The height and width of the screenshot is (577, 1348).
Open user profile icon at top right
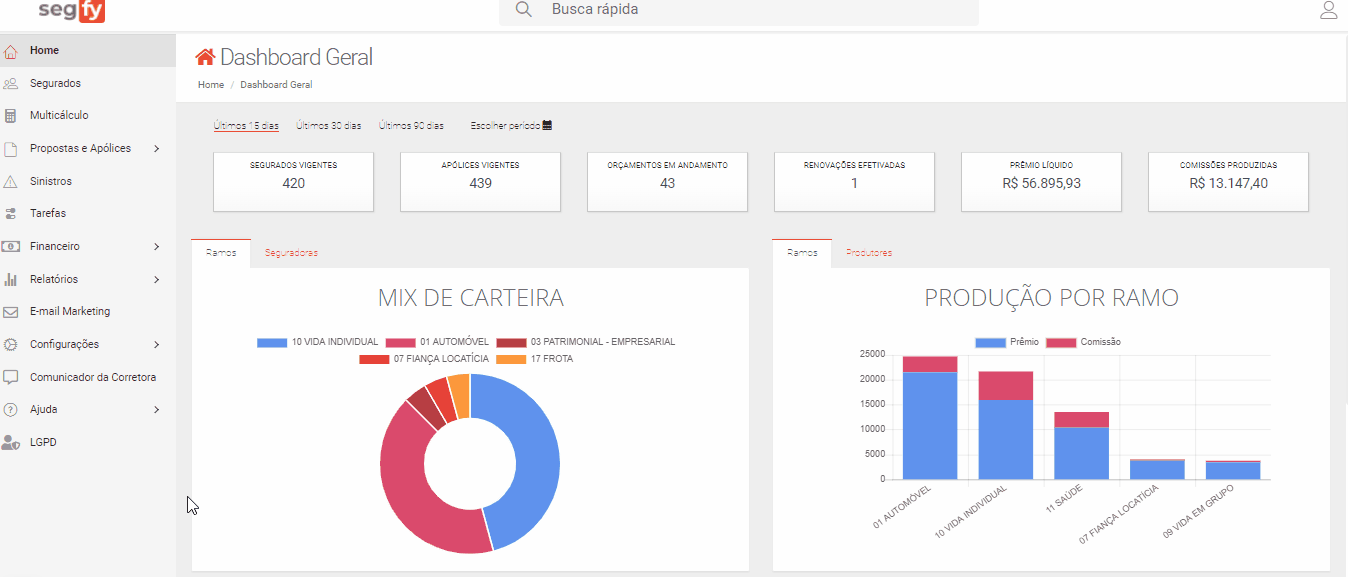pyautogui.click(x=1328, y=11)
